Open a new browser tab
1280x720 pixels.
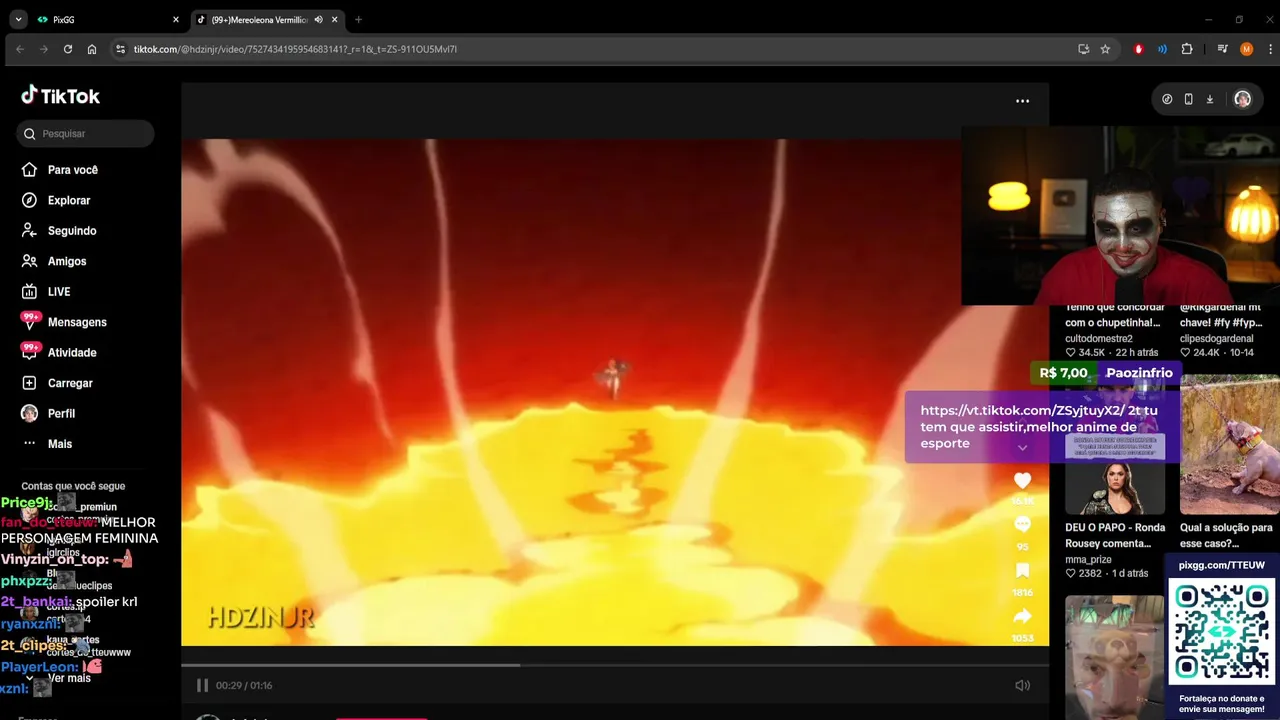coord(358,19)
